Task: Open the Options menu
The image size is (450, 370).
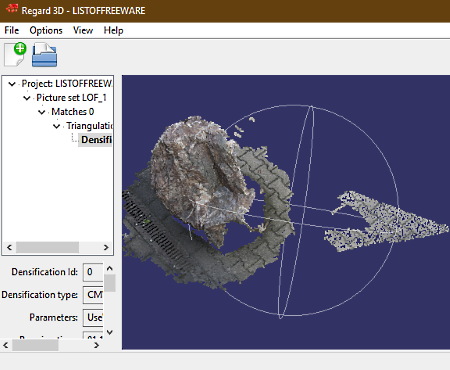Action: pyautogui.click(x=46, y=30)
